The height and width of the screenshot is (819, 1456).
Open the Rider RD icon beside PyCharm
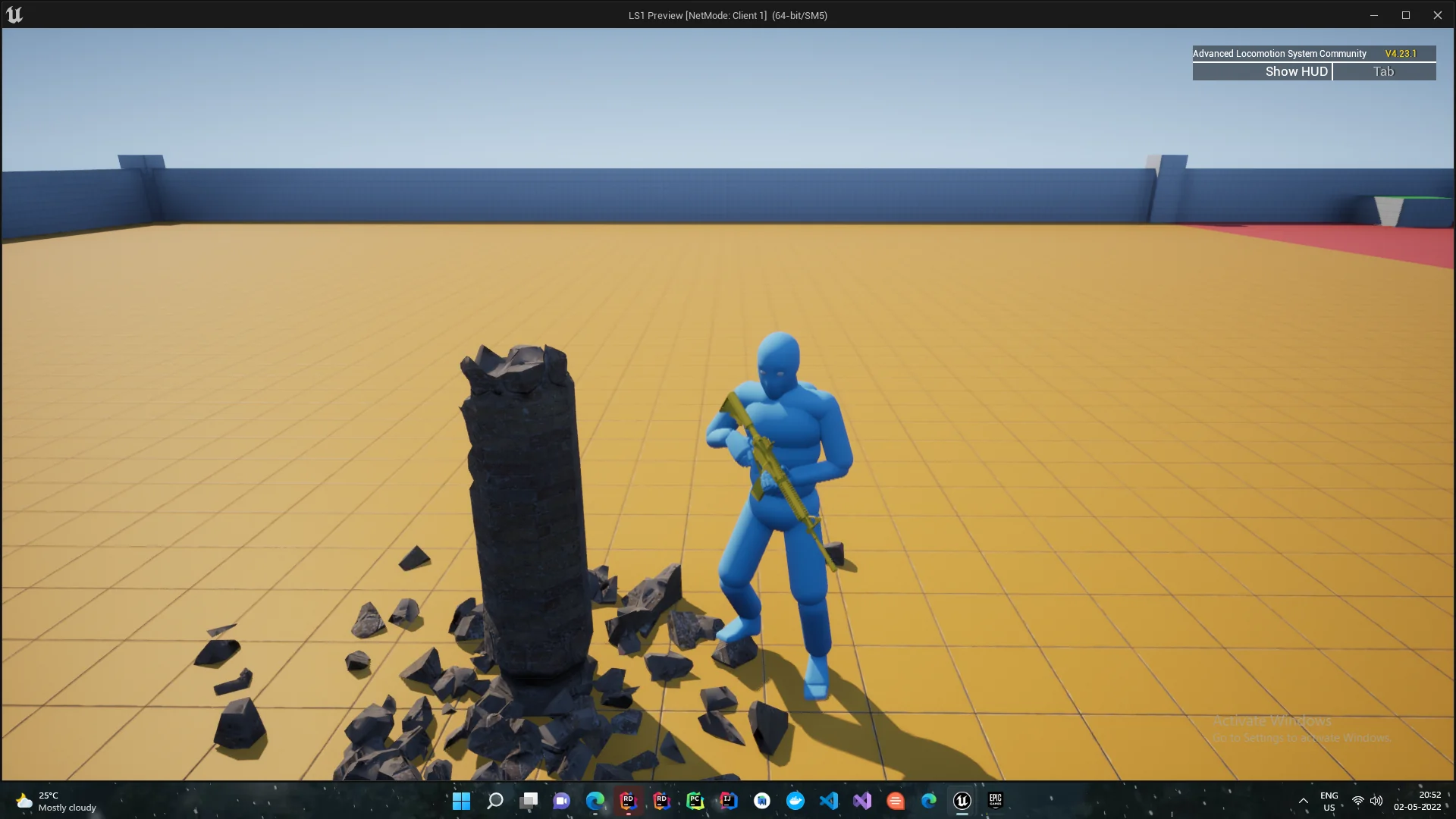662,801
